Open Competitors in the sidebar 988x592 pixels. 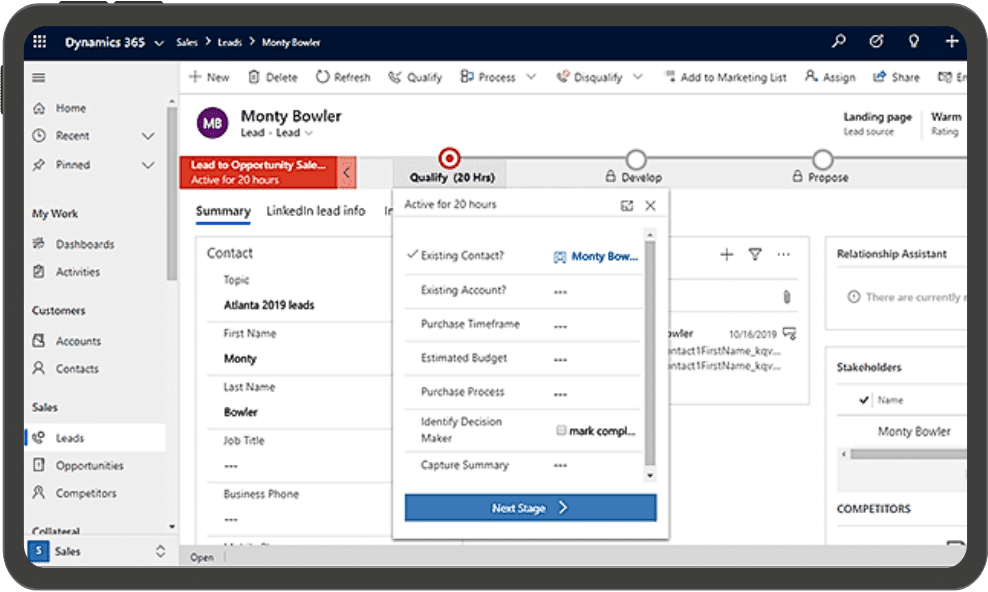click(x=86, y=493)
